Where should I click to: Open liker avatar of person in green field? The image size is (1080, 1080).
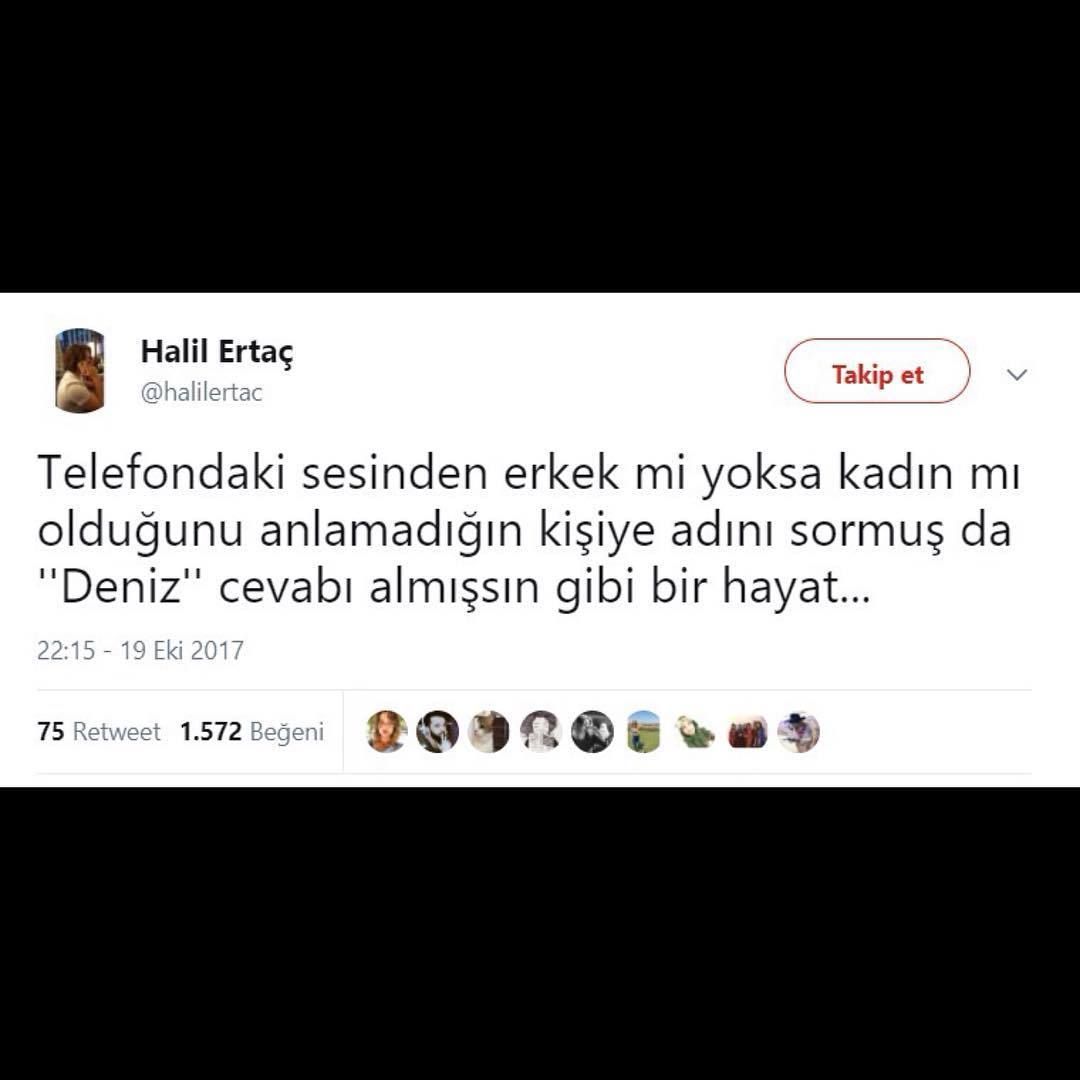(644, 731)
